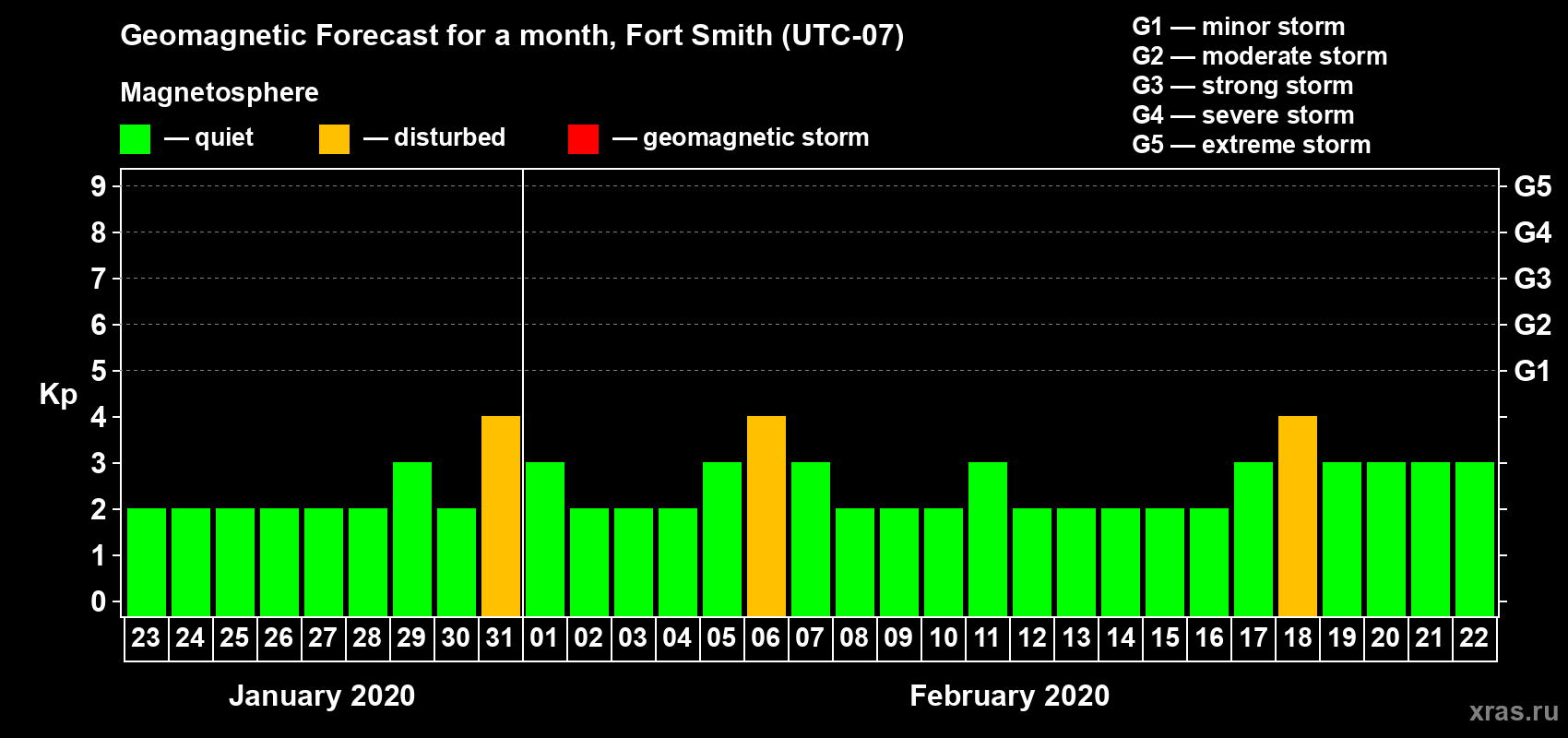
Task: Click the green bar for February 05
Action: 722,540
